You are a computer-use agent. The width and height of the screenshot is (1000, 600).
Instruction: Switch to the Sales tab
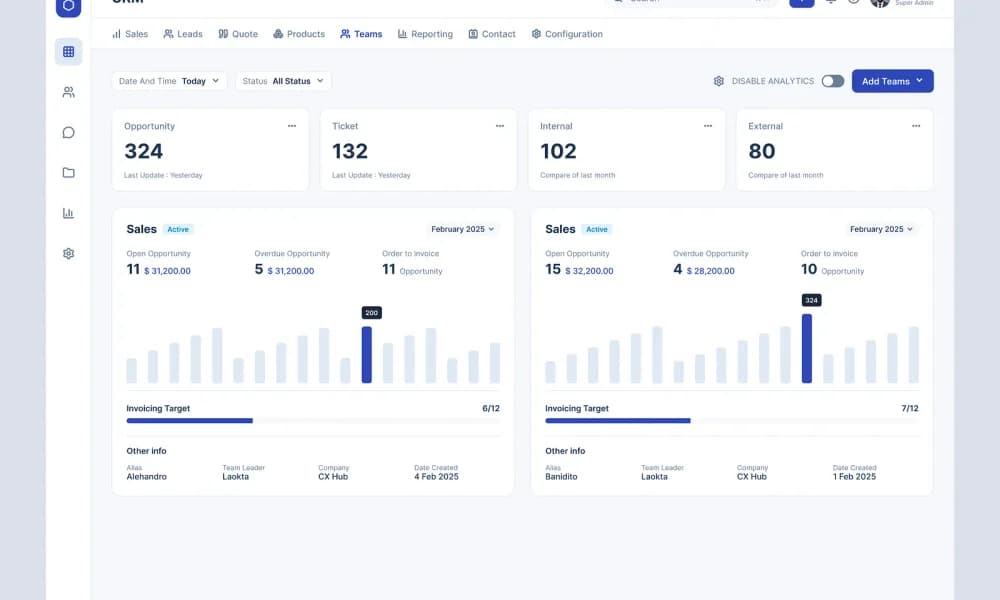point(130,34)
